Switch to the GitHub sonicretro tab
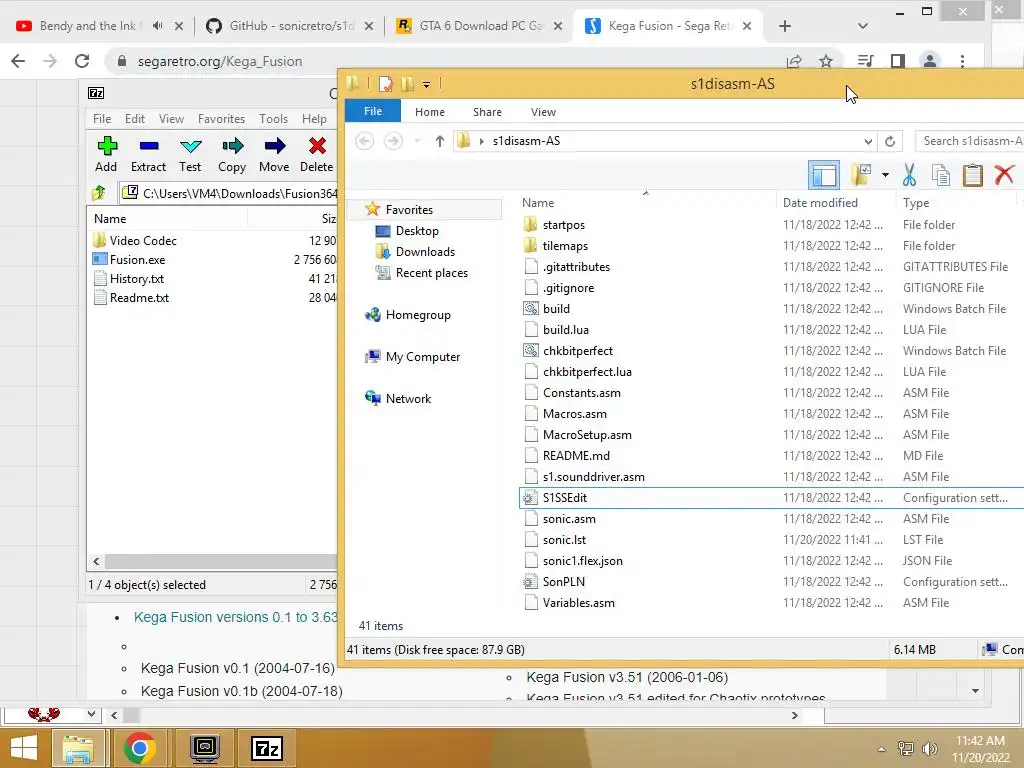Image resolution: width=1024 pixels, height=768 pixels. pos(291,26)
